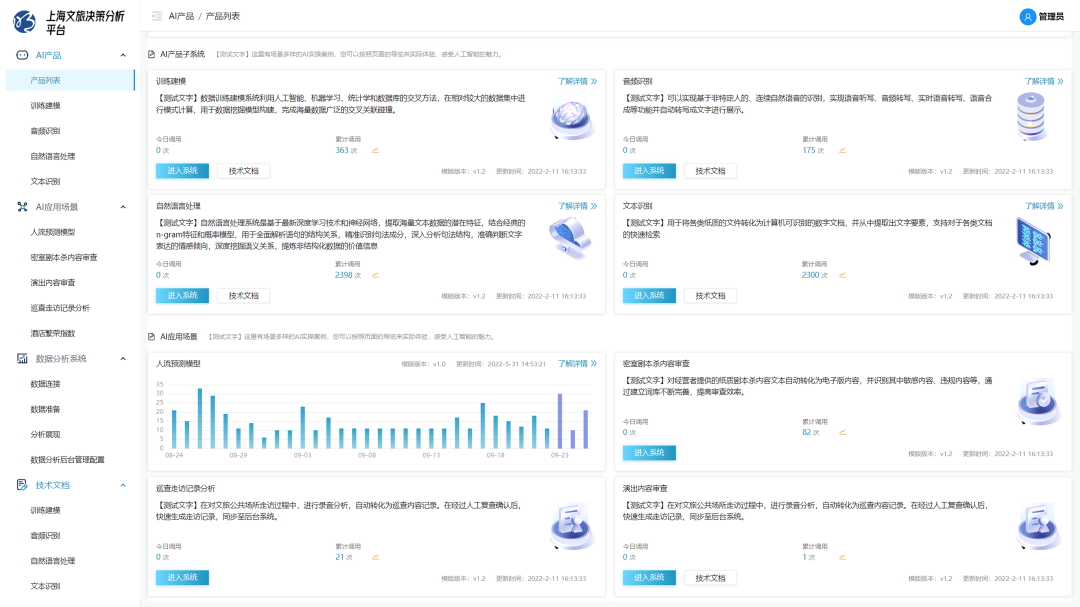The height and width of the screenshot is (607, 1080).
Task: Collapse the 数据分析系统 sidebar group
Action: point(123,358)
